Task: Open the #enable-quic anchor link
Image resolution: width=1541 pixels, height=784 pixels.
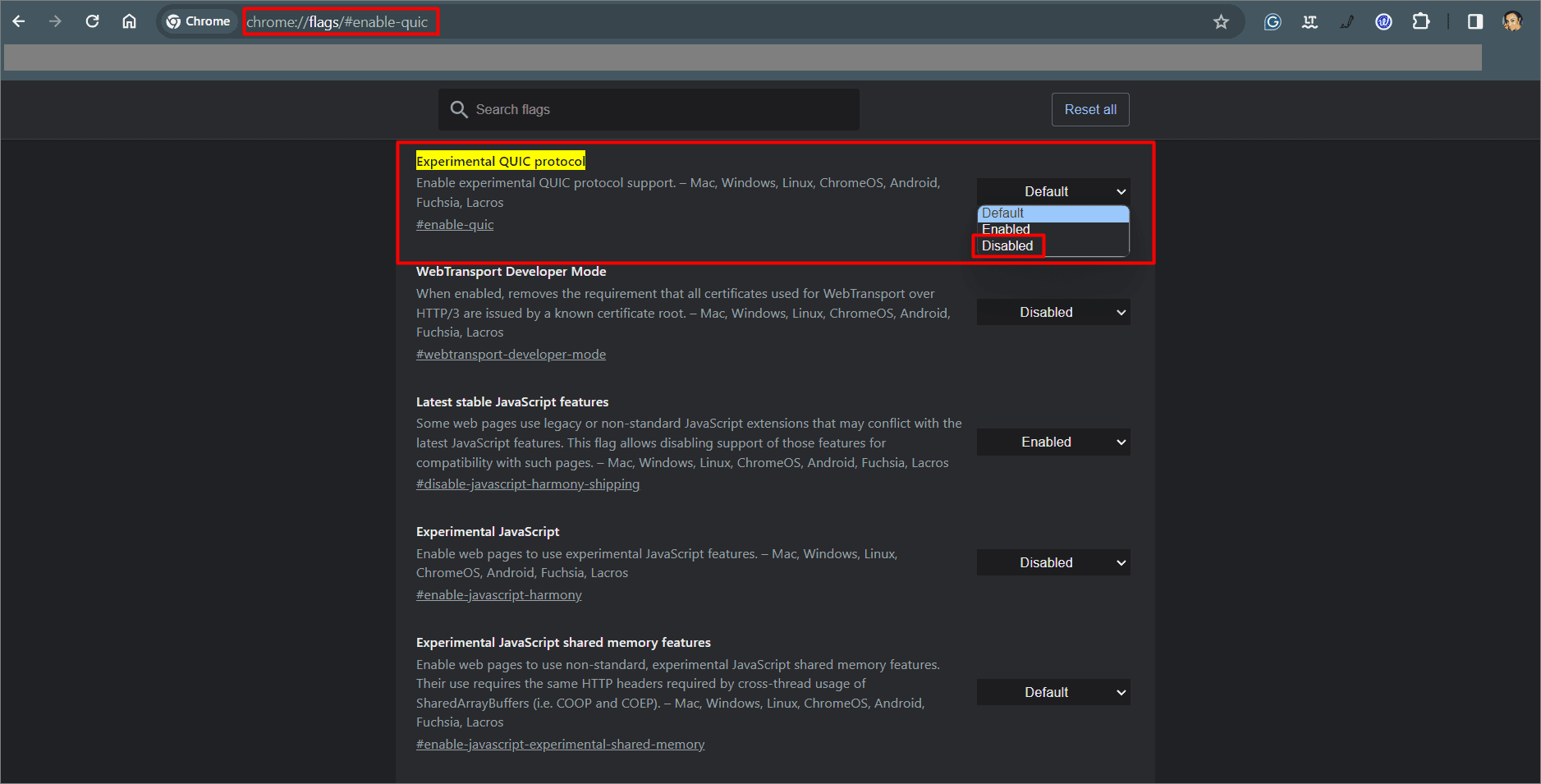Action: (455, 225)
